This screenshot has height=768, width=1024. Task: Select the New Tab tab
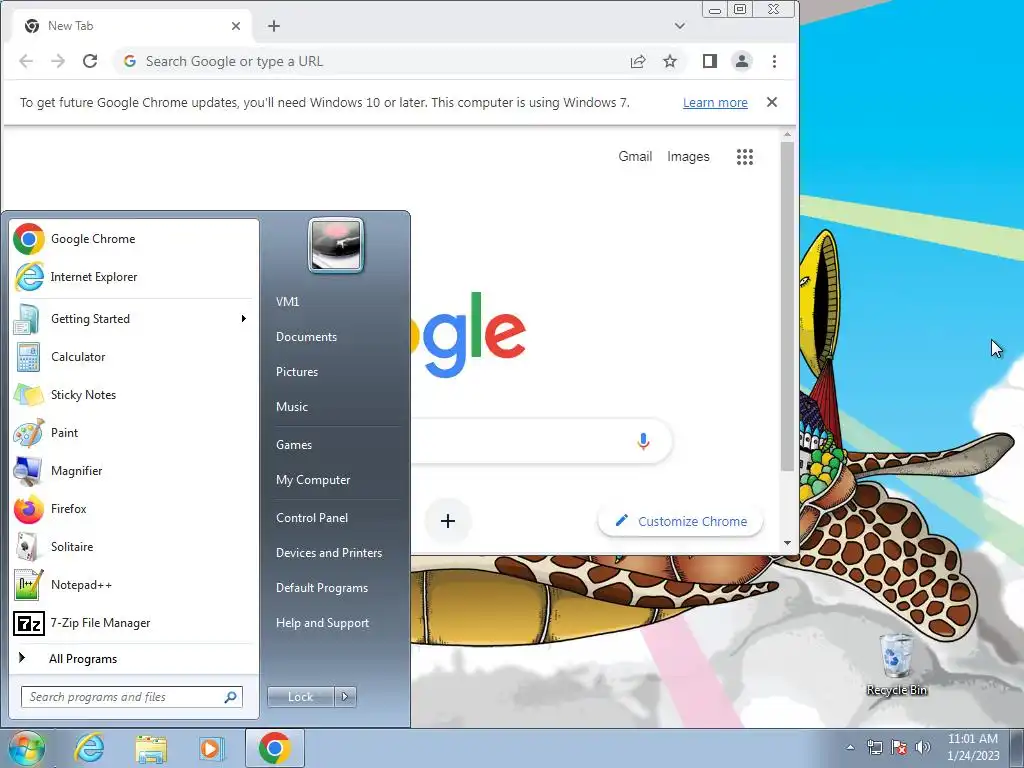coord(131,26)
